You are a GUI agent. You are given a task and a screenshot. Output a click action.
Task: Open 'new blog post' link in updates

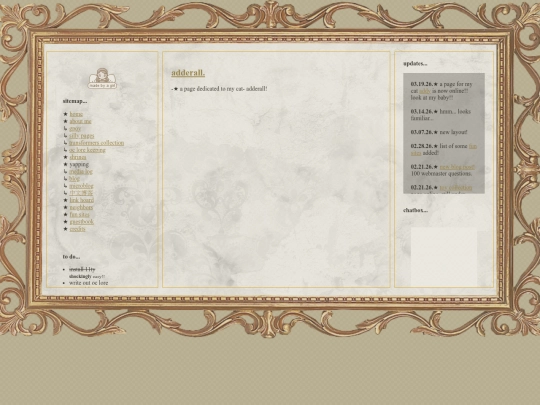tap(457, 167)
